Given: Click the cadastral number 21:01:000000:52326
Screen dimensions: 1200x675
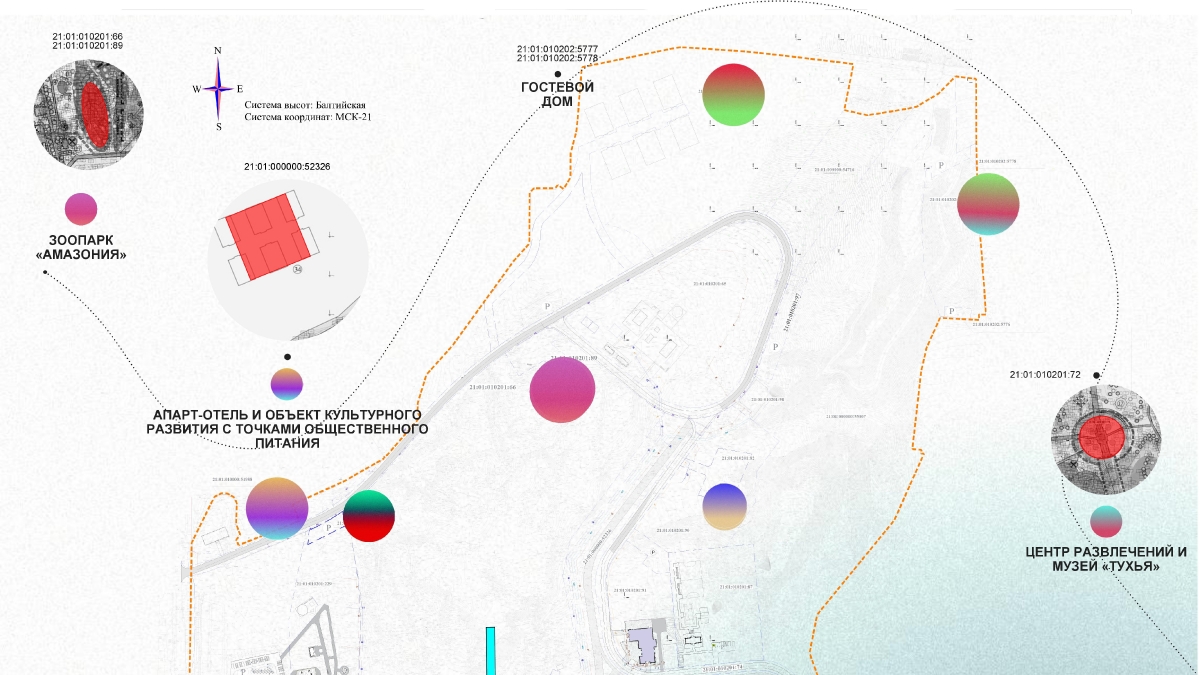Looking at the screenshot, I should pos(287,166).
